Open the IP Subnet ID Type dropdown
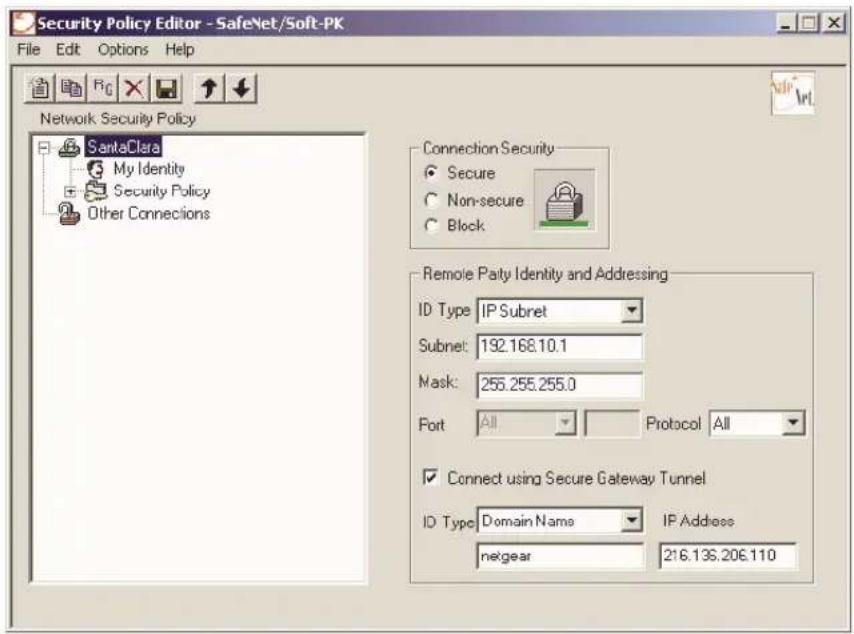The image size is (854, 634). 631,311
